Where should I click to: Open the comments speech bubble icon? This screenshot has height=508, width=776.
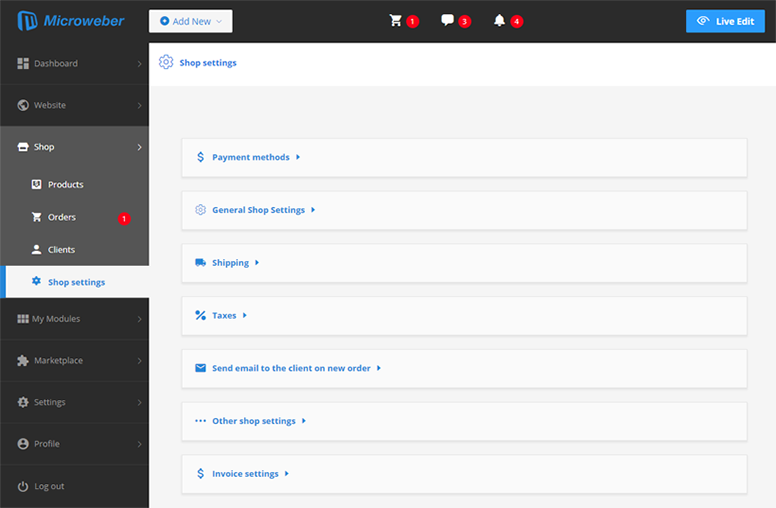pyautogui.click(x=447, y=20)
